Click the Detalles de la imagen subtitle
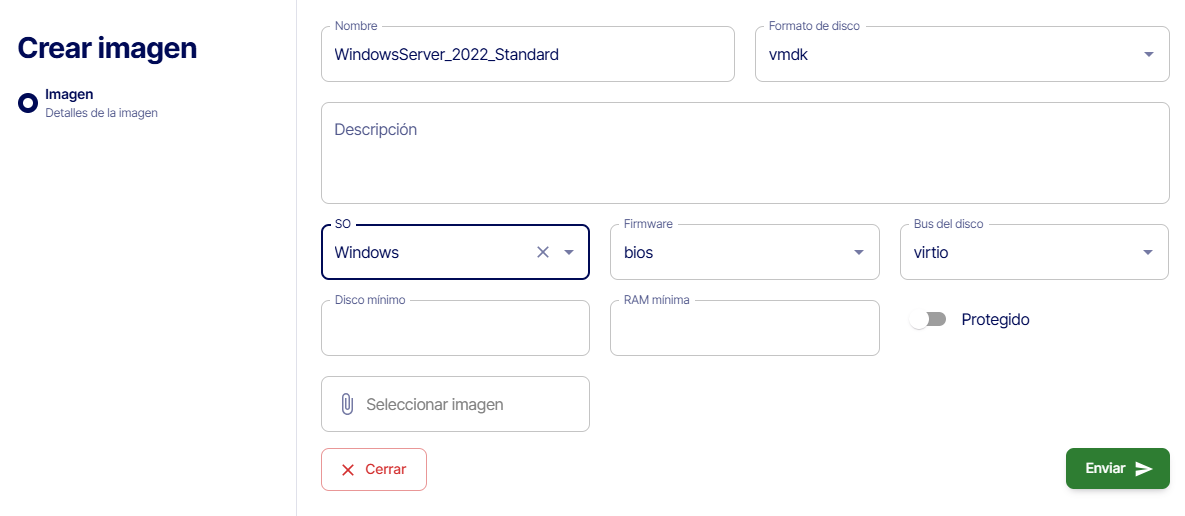Viewport: 1185px width, 516px height. (x=101, y=113)
